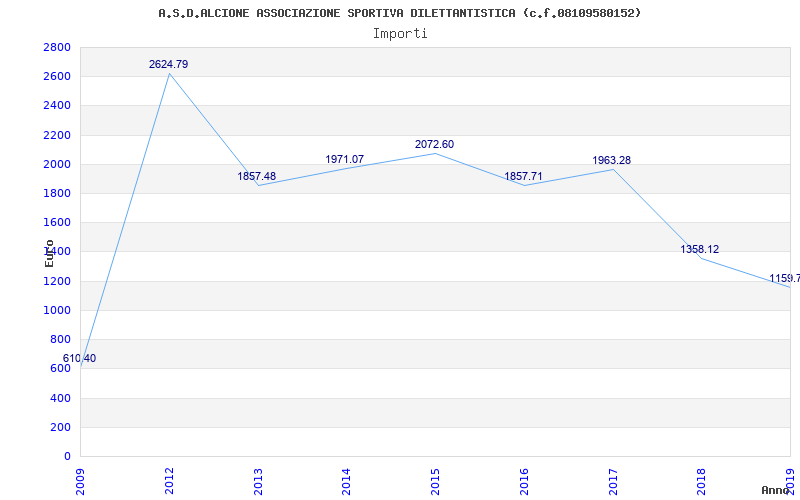Select the 1358.12 data label for 2018
The height and width of the screenshot is (500, 800).
point(699,249)
